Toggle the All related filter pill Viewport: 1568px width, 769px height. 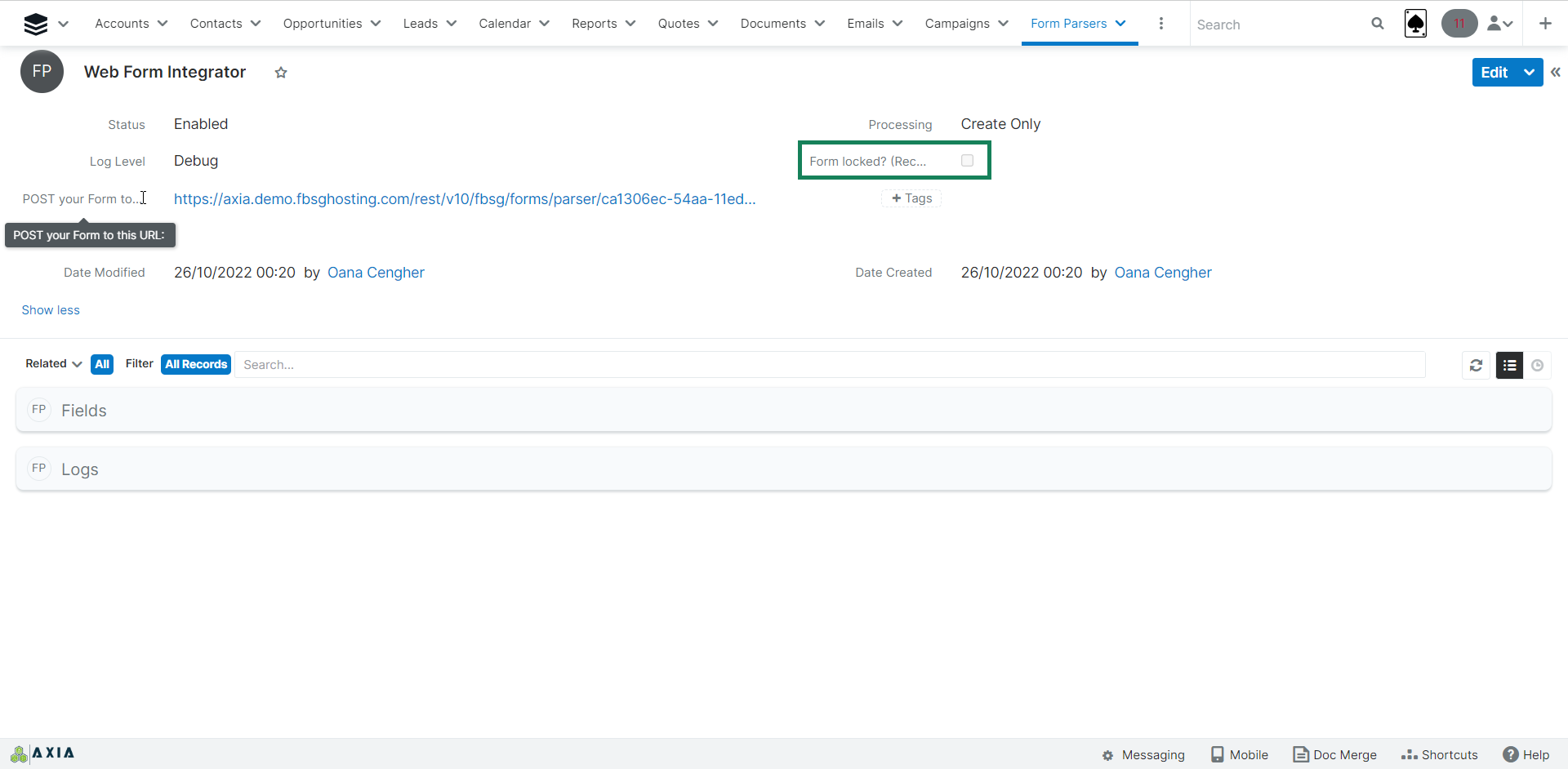[102, 364]
